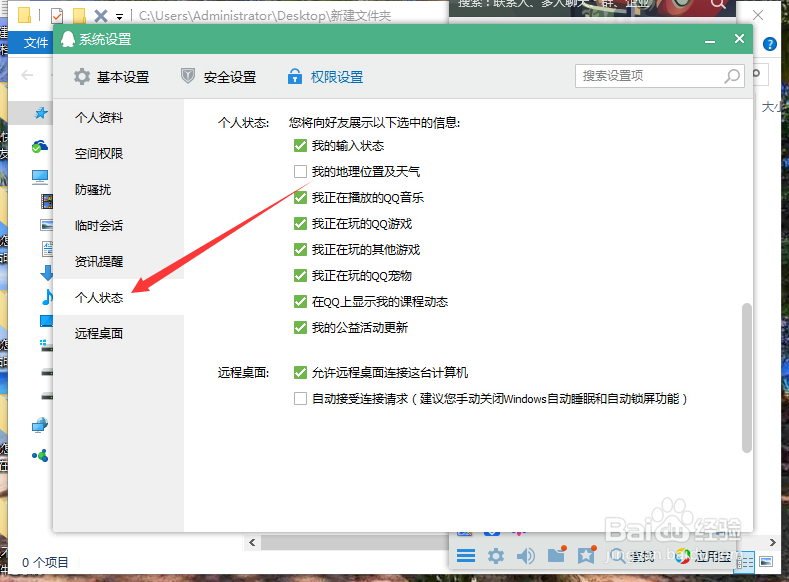The image size is (789, 582).
Task: Open the QQ main menu hamburger icon
Action: pyautogui.click(x=466, y=556)
